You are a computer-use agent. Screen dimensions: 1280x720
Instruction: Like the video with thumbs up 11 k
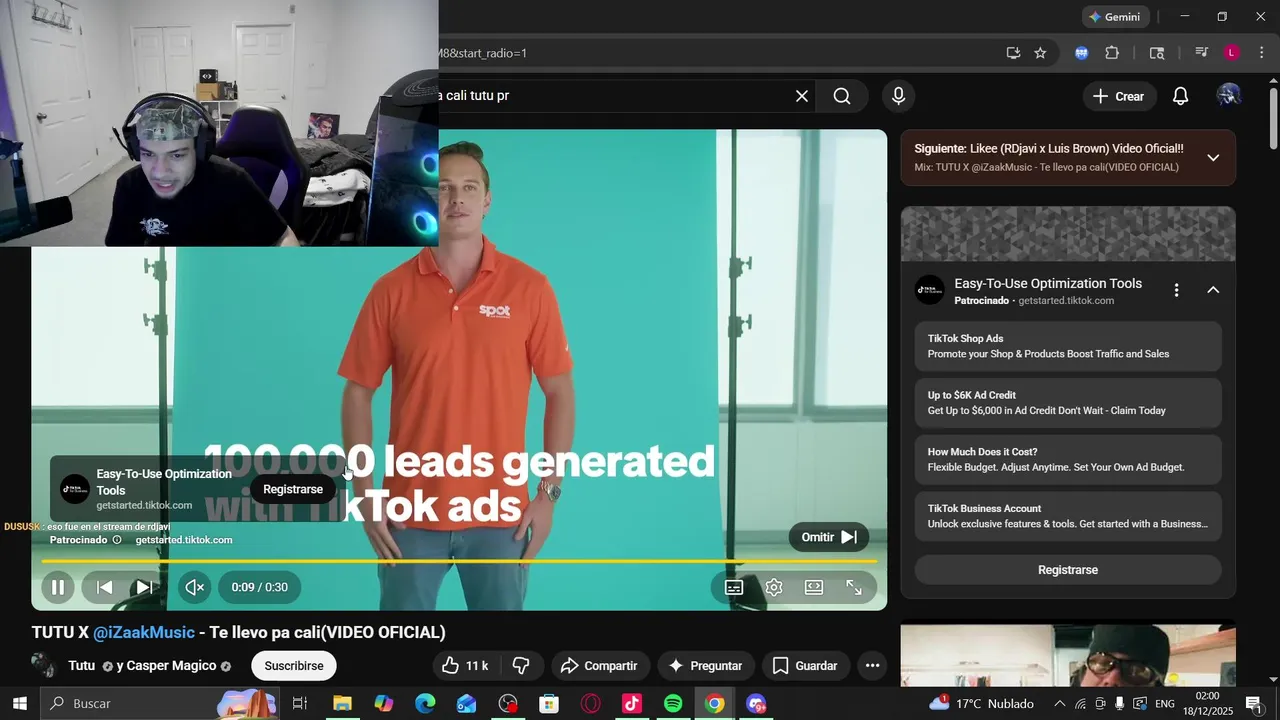[x=465, y=666]
